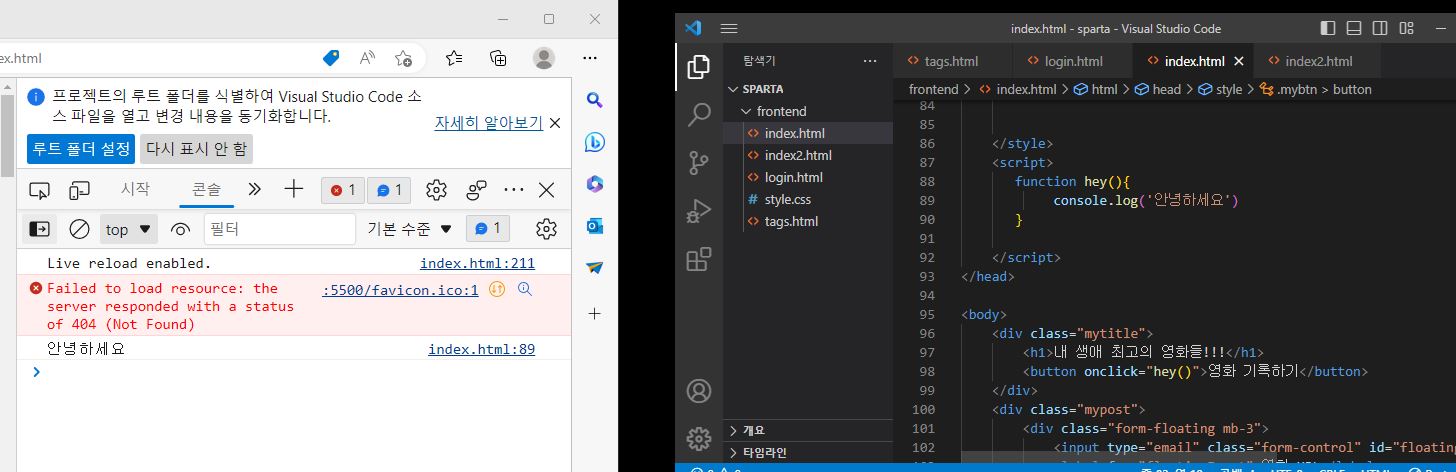Open the Extensions view in VS Code
Viewport: 1456px width, 472px height.
pyautogui.click(x=699, y=259)
